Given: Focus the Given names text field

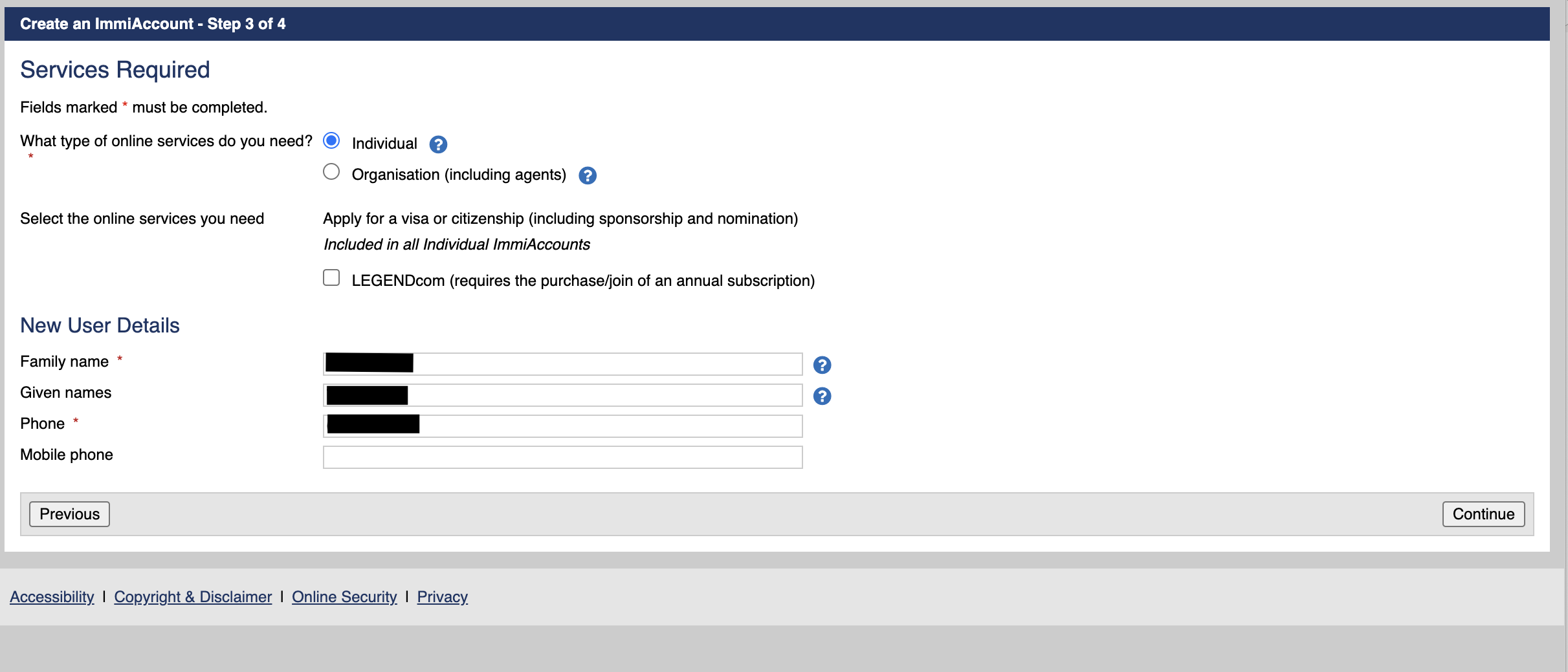Looking at the screenshot, I should (x=562, y=395).
